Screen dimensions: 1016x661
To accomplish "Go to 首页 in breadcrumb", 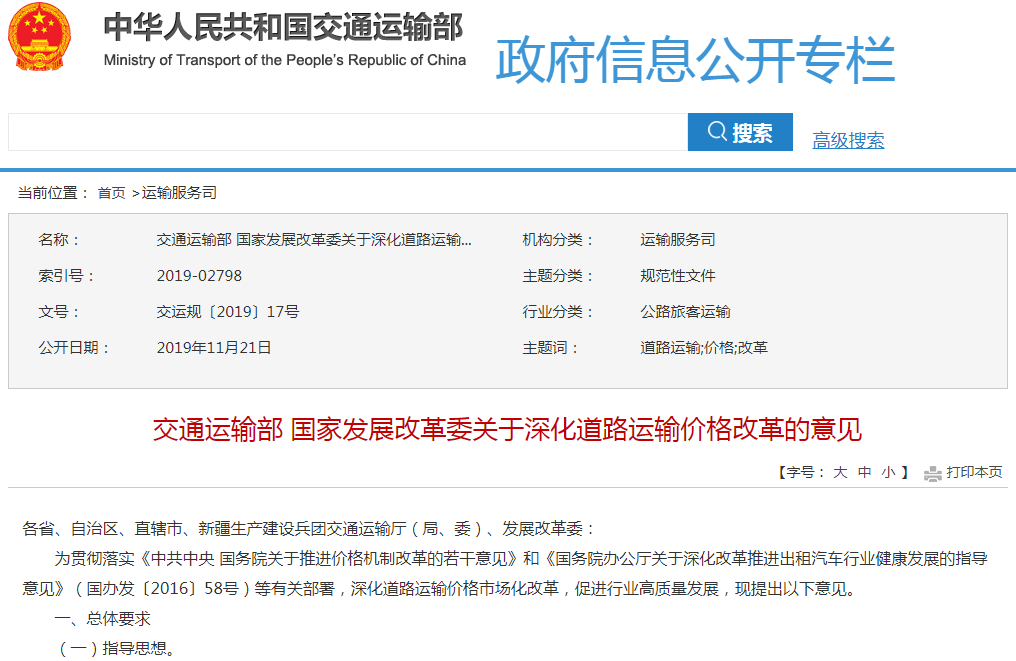I will tap(111, 193).
